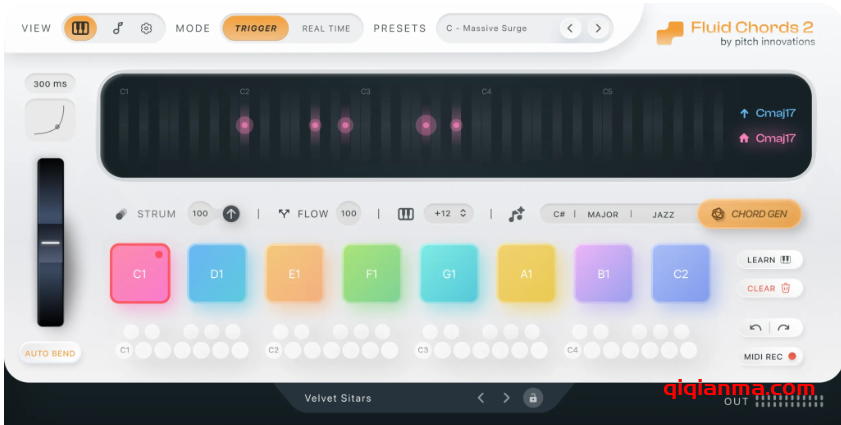Change the +12 transpose stepper

click(449, 214)
